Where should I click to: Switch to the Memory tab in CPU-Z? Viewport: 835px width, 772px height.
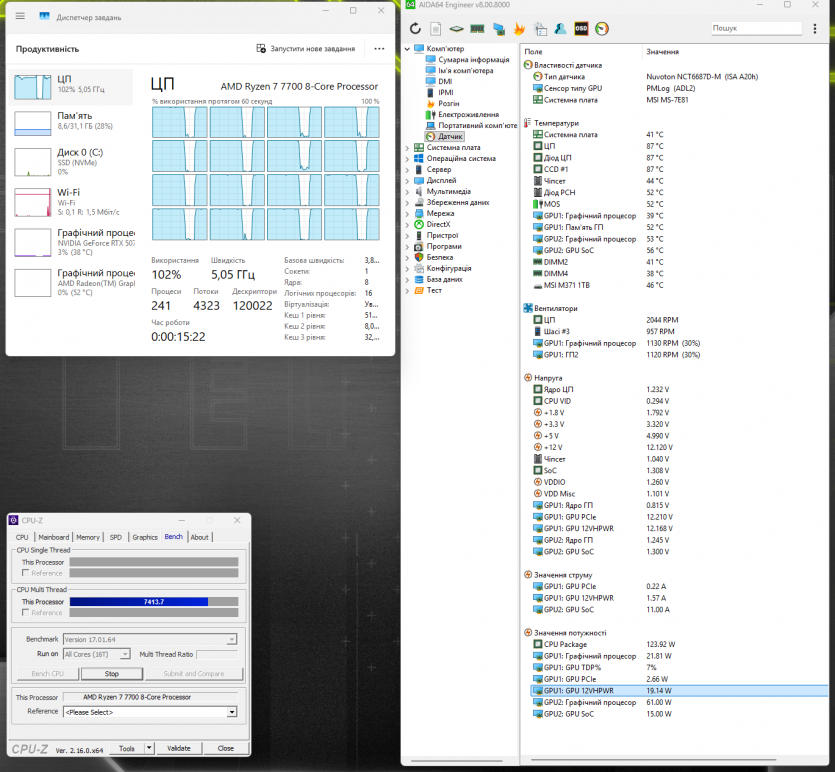click(88, 537)
